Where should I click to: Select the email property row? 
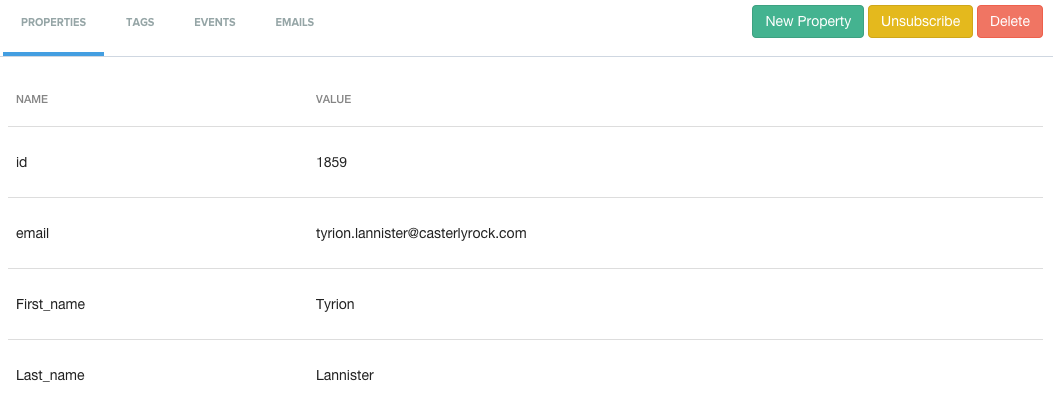pos(525,233)
